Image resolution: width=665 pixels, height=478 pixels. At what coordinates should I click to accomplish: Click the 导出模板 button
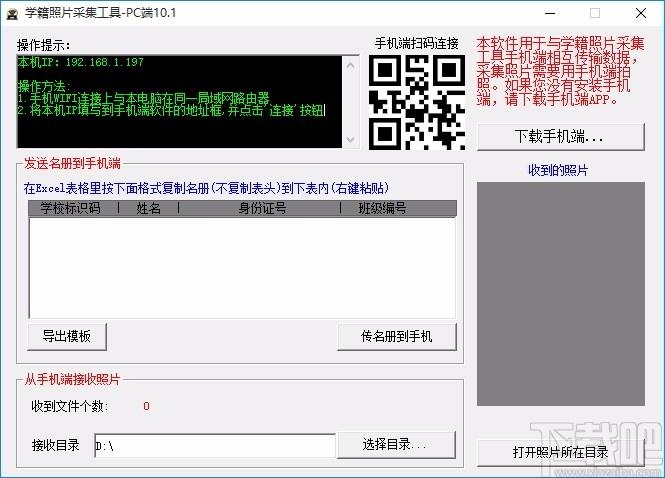click(x=67, y=336)
